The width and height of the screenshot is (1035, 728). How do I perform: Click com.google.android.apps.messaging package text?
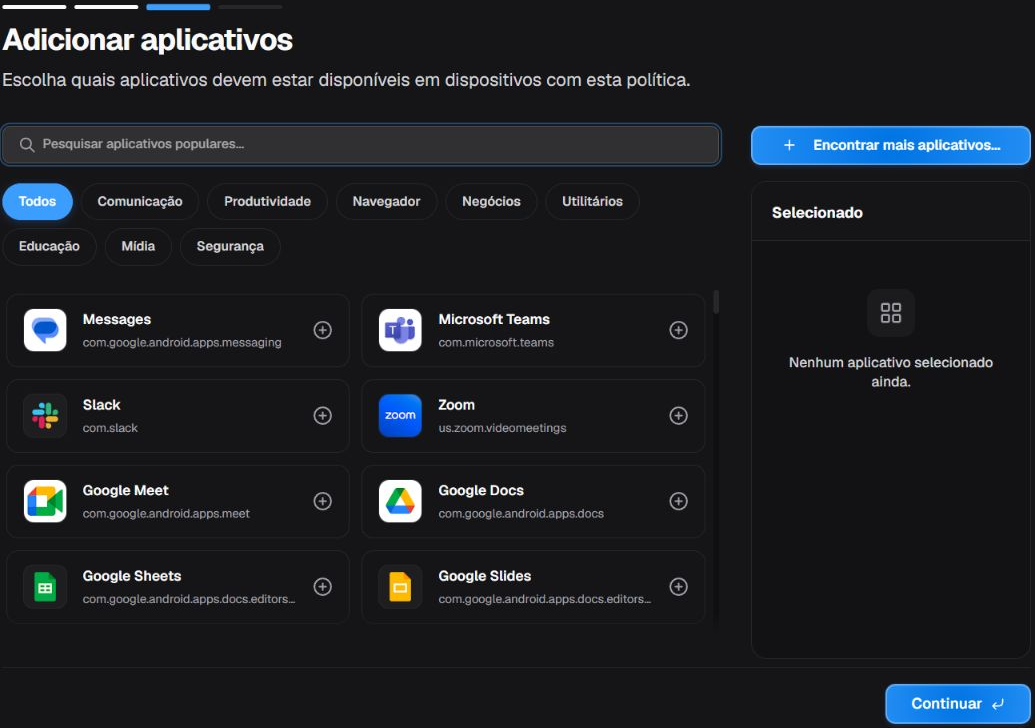pyautogui.click(x=182, y=343)
